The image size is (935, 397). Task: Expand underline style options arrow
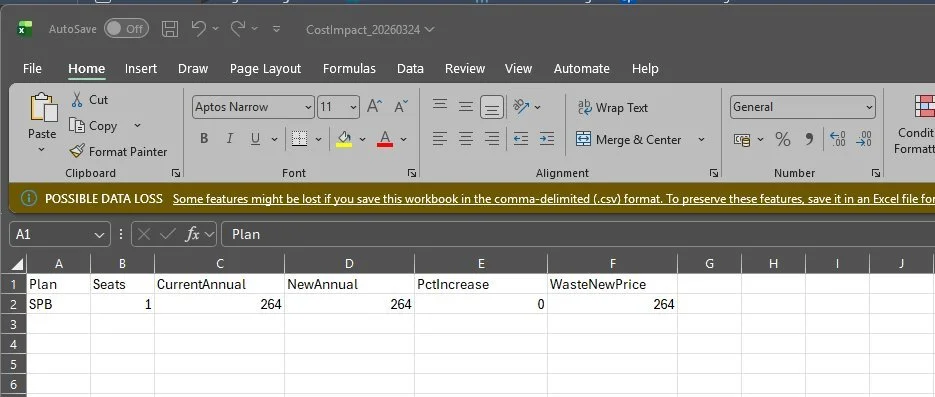[274, 139]
